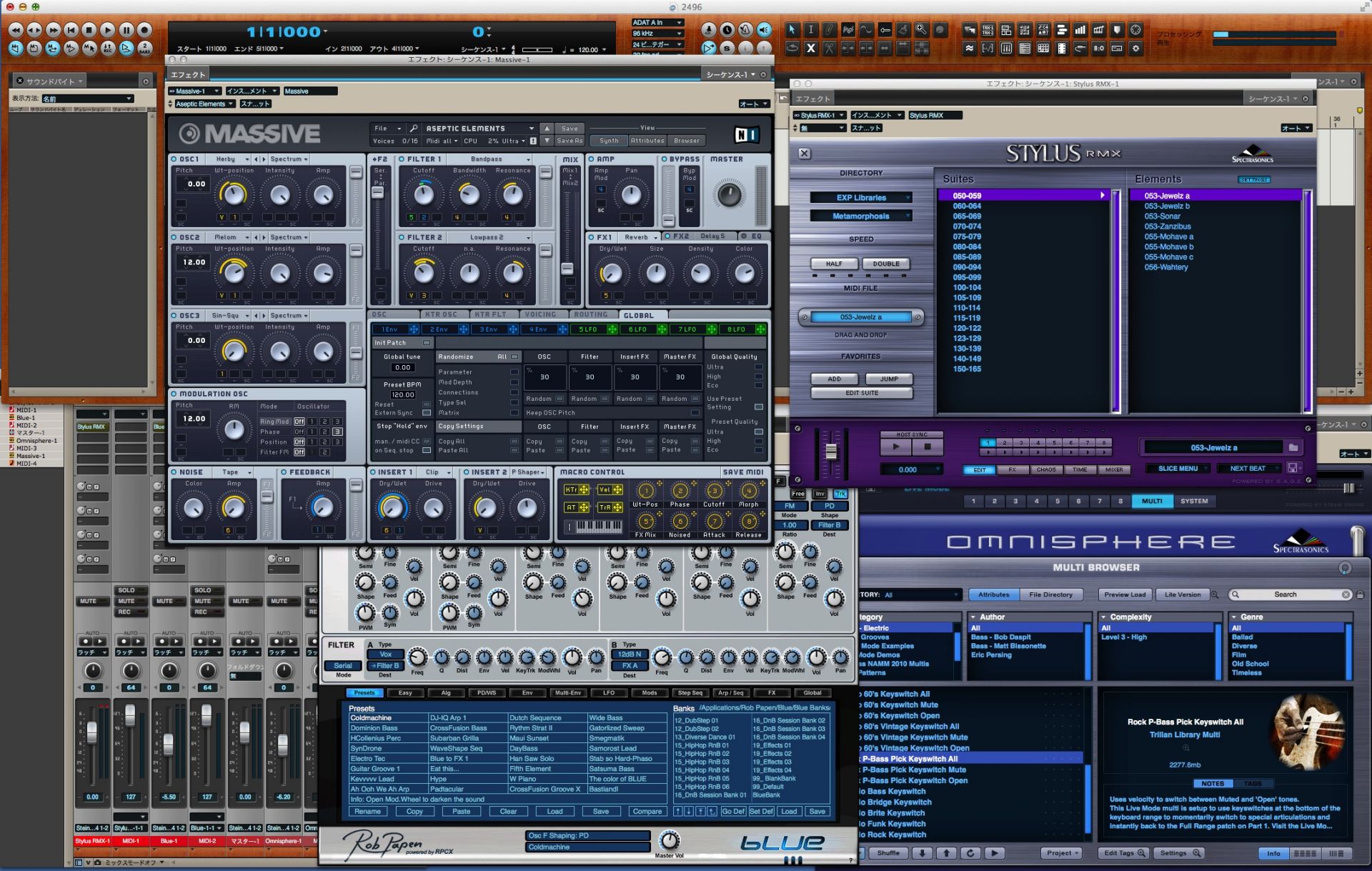Toggle Ring Mod Off in Modulation OSC
Image resolution: width=1372 pixels, height=871 pixels.
coord(299,422)
